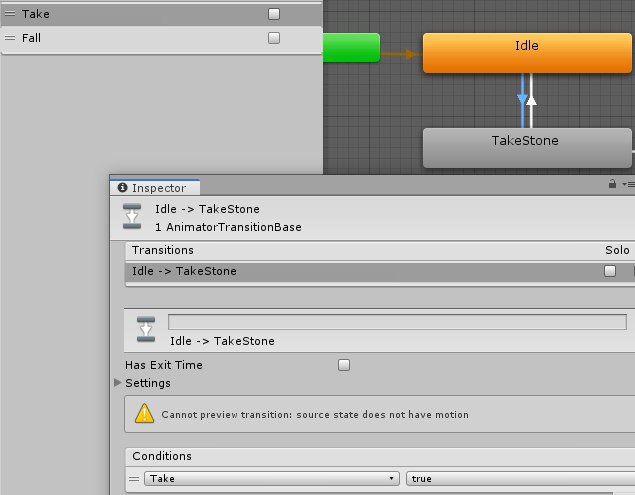Open the true condition value dropdown
Viewport: 635px width, 495px height.
pyautogui.click(x=520, y=478)
